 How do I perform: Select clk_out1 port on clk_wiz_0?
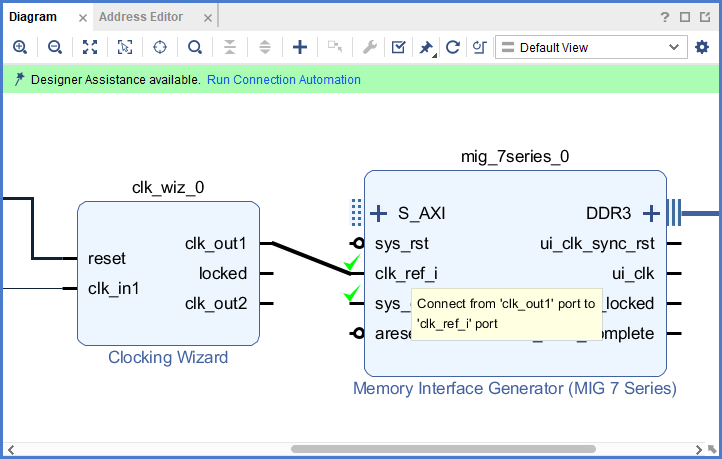coord(216,244)
